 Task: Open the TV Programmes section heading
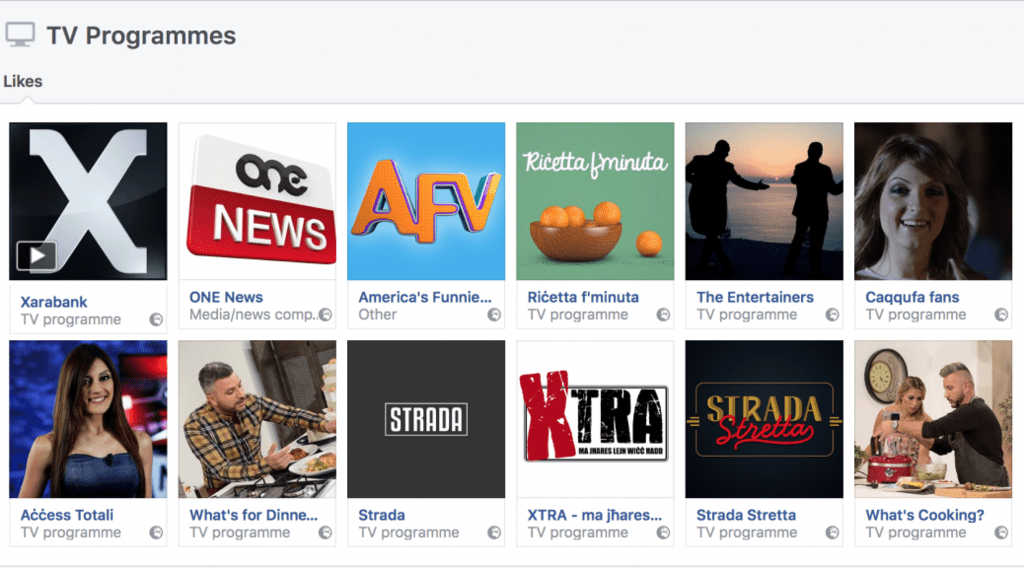click(141, 36)
